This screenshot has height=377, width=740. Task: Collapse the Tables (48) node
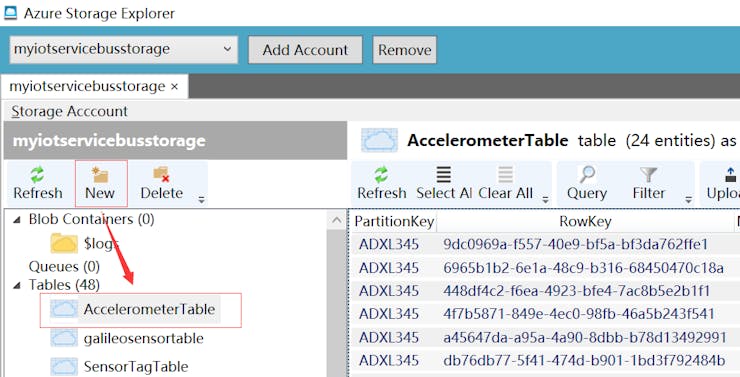pyautogui.click(x=17, y=285)
